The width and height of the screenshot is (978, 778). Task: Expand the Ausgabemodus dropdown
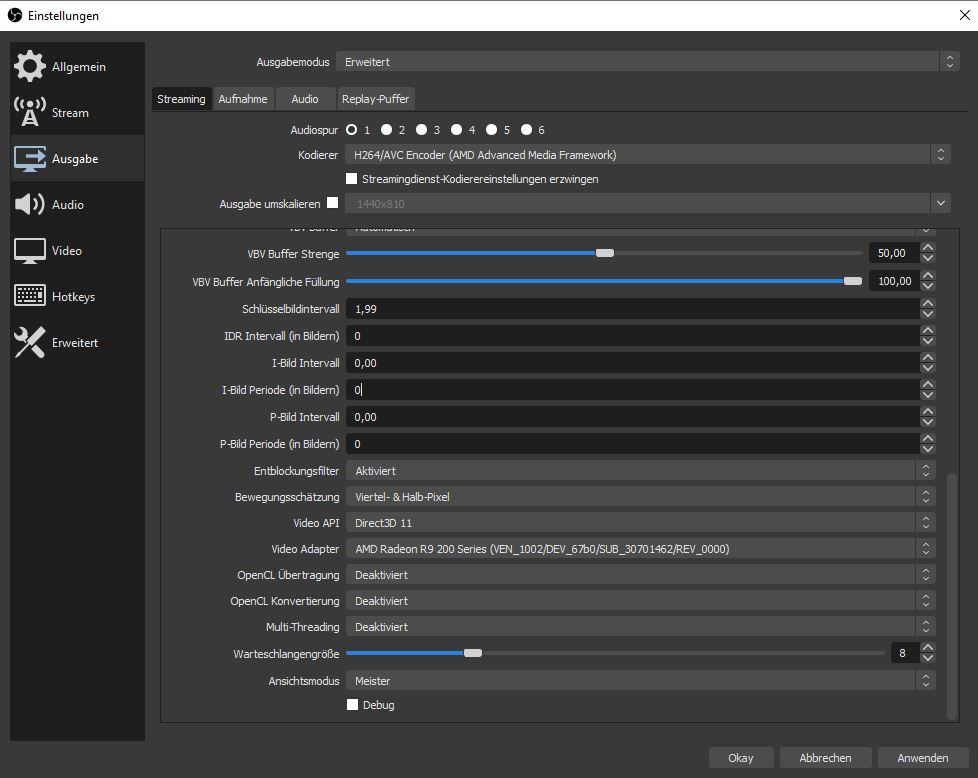coord(646,62)
